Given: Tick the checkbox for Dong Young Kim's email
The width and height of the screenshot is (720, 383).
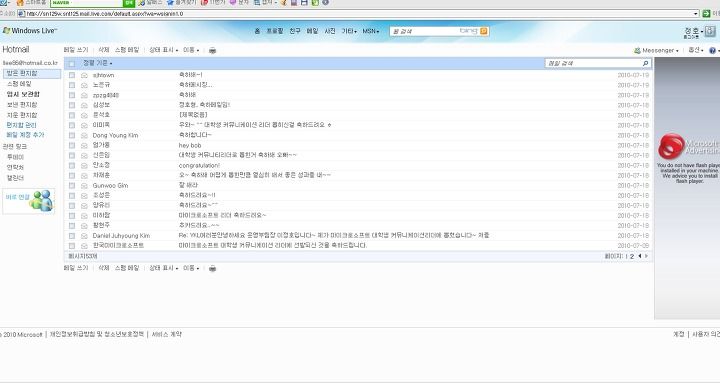Looking at the screenshot, I should (72, 135).
